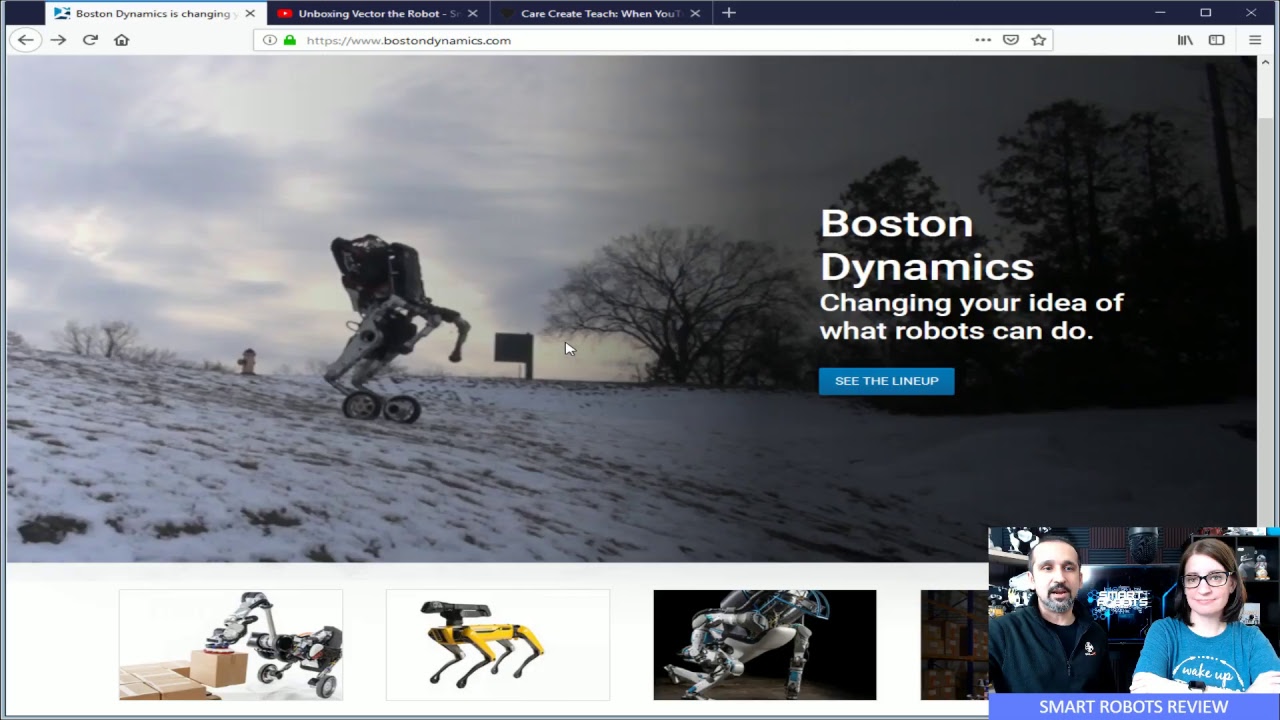Click the green secure padlock icon
The height and width of the screenshot is (720, 1280).
(x=290, y=40)
